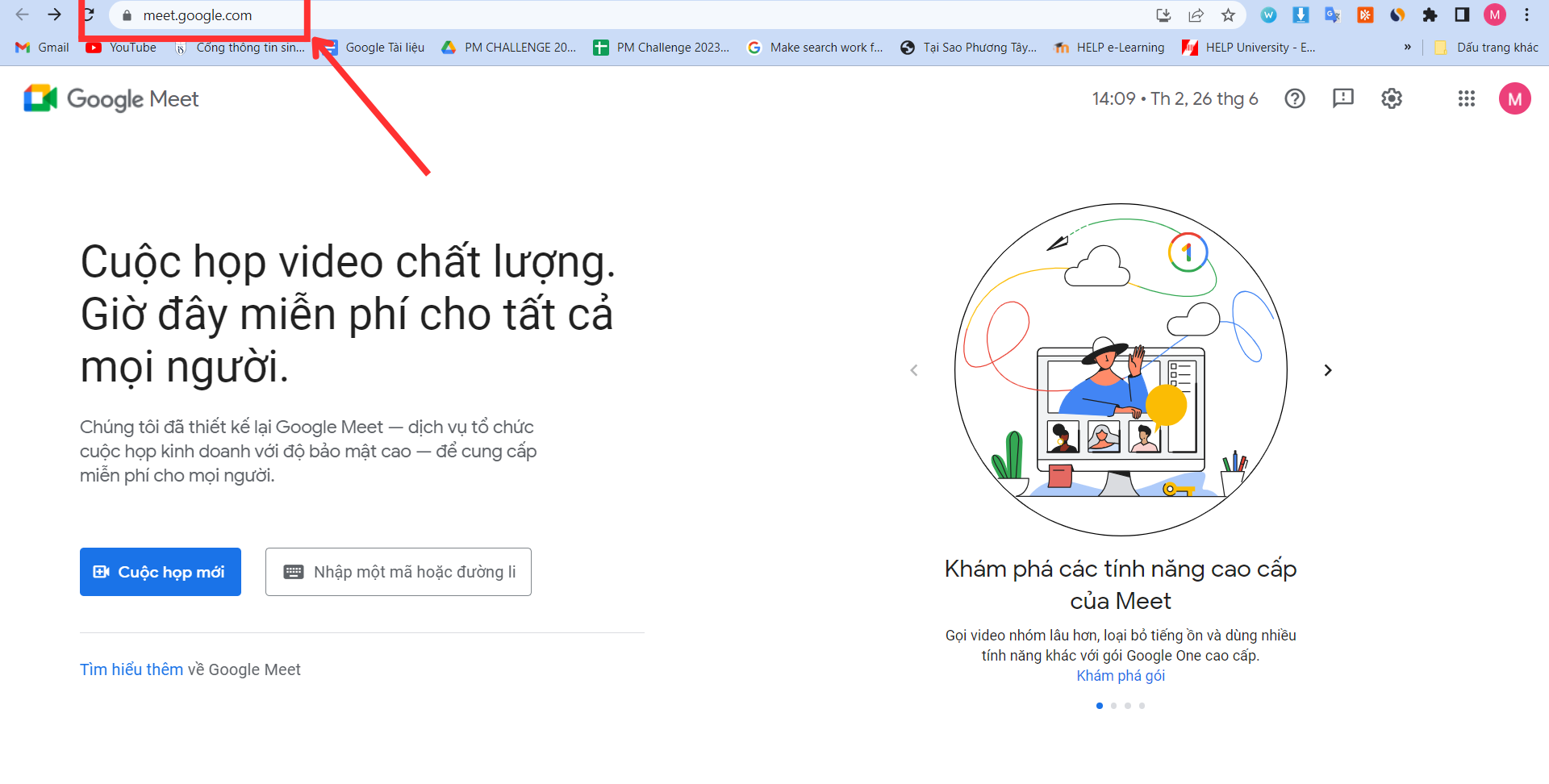Show next carousel slide with right chevron
Image resolution: width=1549 pixels, height=784 pixels.
pyautogui.click(x=1328, y=370)
